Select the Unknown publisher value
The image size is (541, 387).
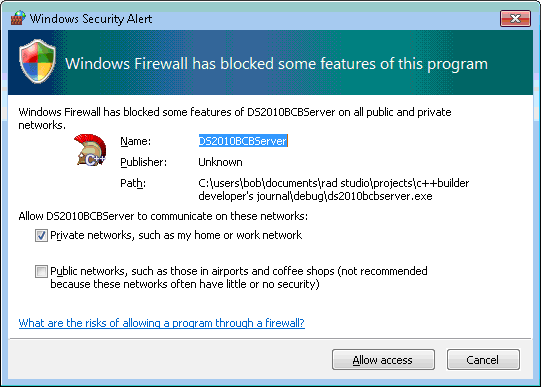[220, 162]
